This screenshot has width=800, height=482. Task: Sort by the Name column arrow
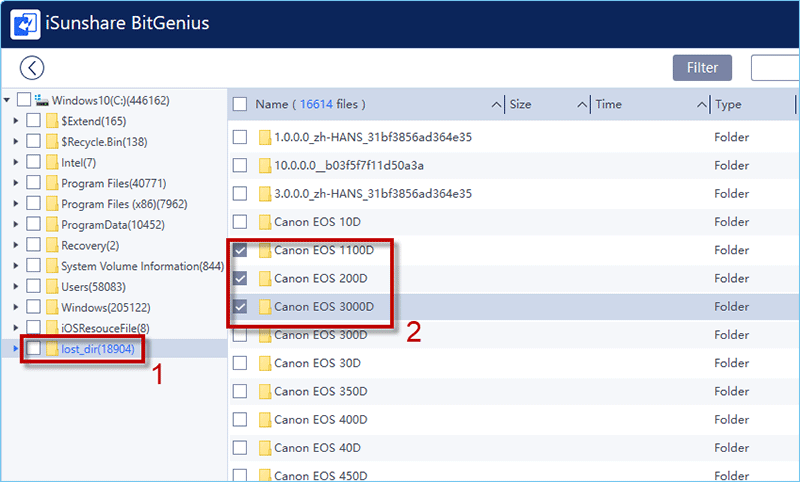(496, 105)
